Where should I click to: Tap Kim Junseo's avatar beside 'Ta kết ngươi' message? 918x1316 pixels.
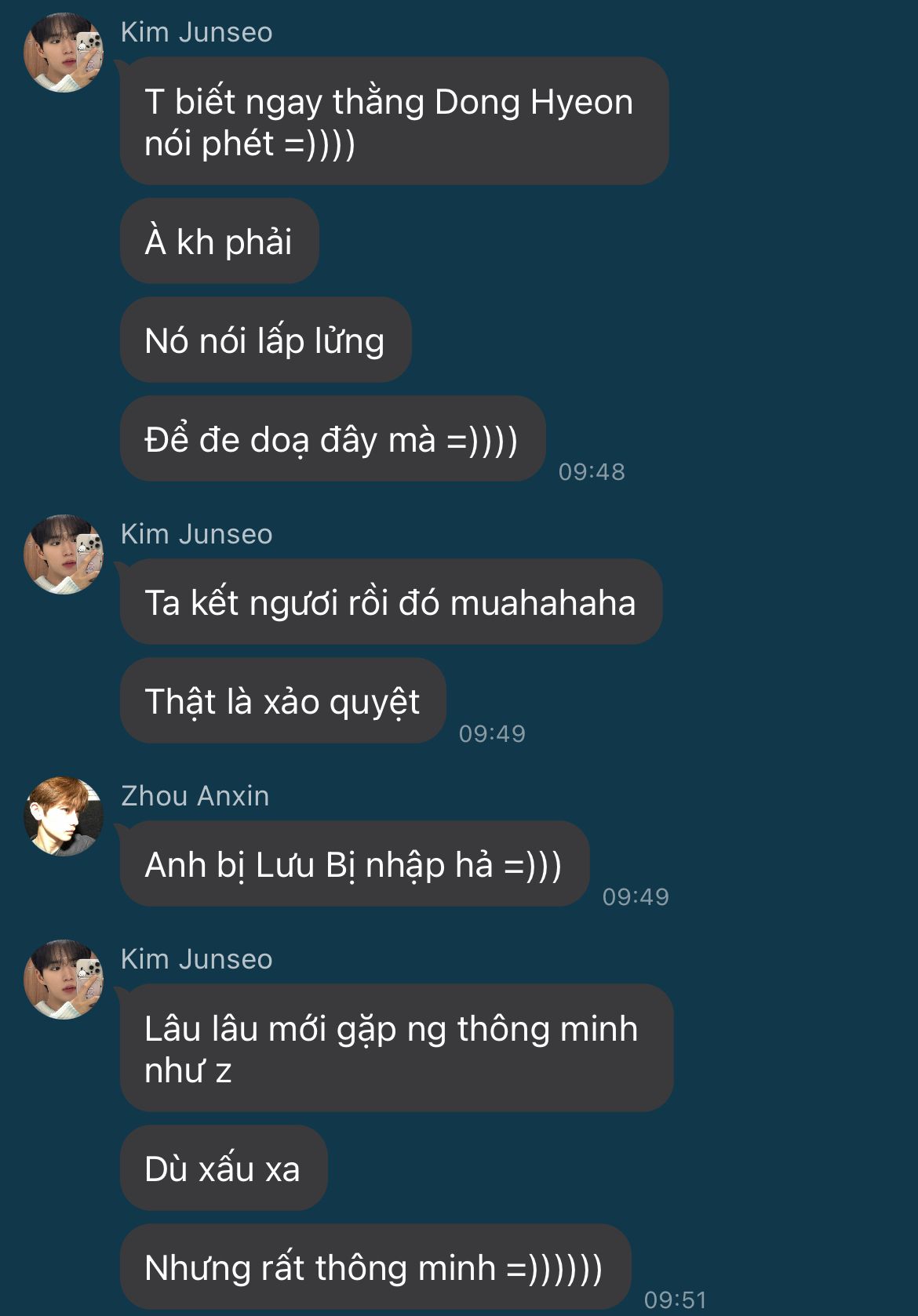pyautogui.click(x=64, y=554)
